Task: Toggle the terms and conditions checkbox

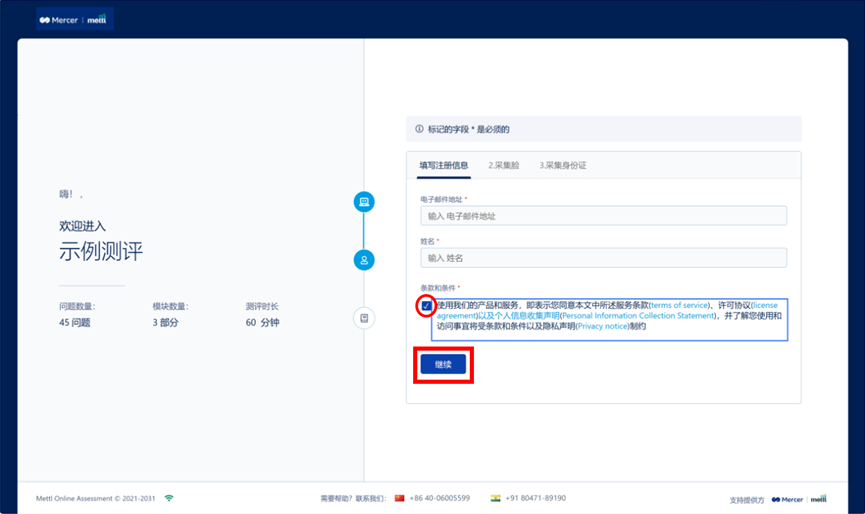Action: (x=426, y=305)
